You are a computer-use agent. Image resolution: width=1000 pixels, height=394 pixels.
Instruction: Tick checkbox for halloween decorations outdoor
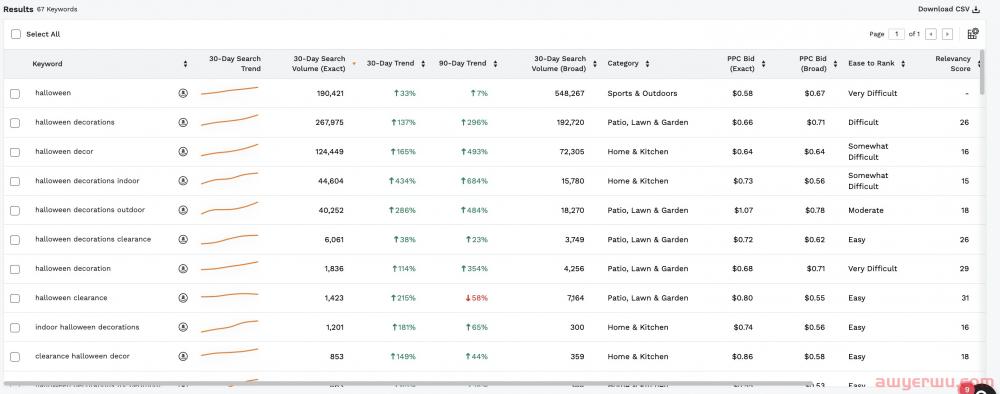(15, 210)
